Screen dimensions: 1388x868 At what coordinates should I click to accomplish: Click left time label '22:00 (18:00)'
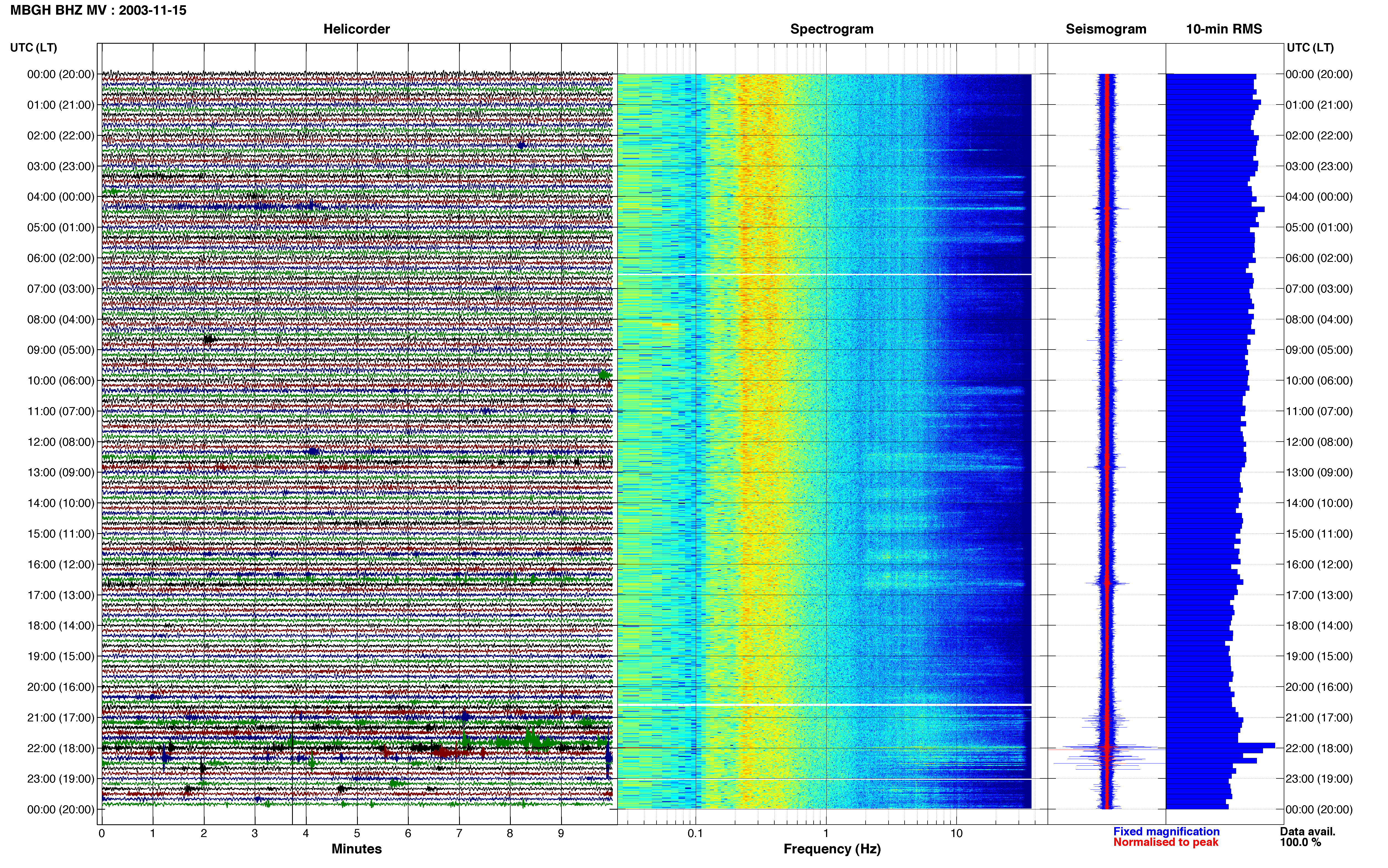point(61,748)
